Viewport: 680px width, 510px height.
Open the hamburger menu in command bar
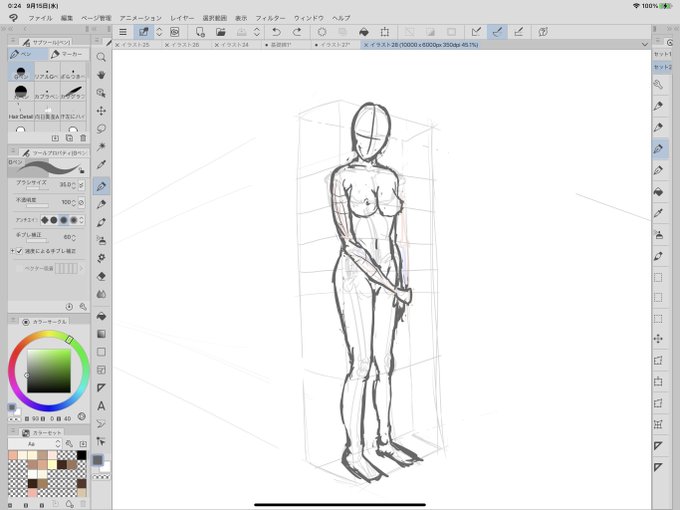point(123,32)
